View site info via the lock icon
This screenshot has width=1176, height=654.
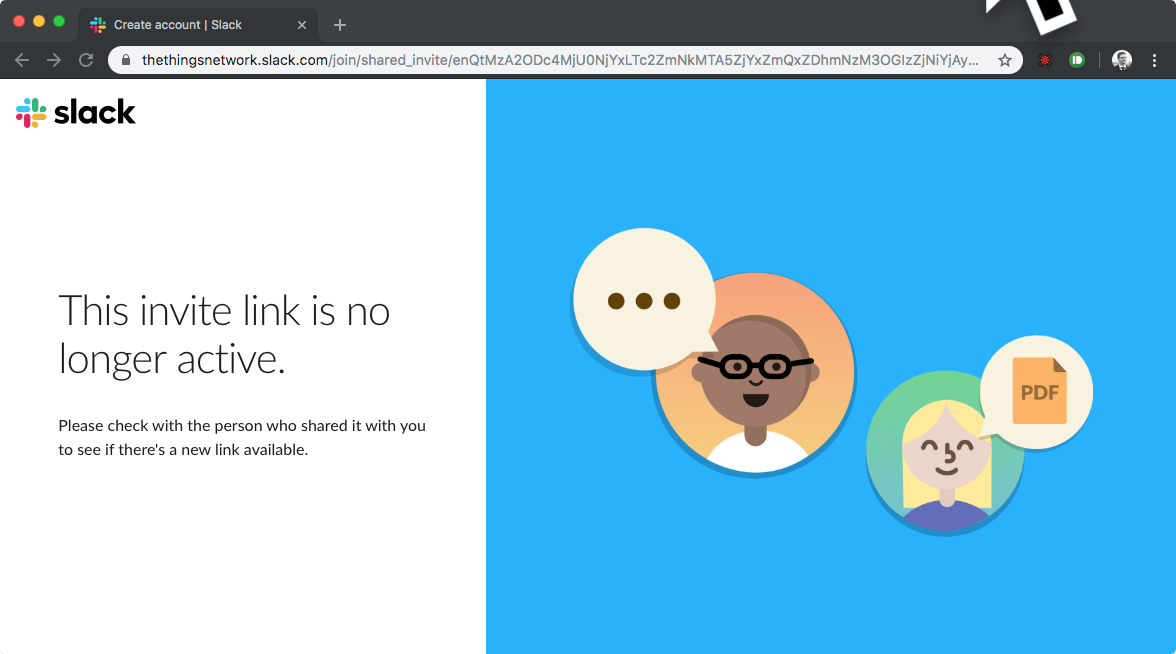pyautogui.click(x=125, y=60)
